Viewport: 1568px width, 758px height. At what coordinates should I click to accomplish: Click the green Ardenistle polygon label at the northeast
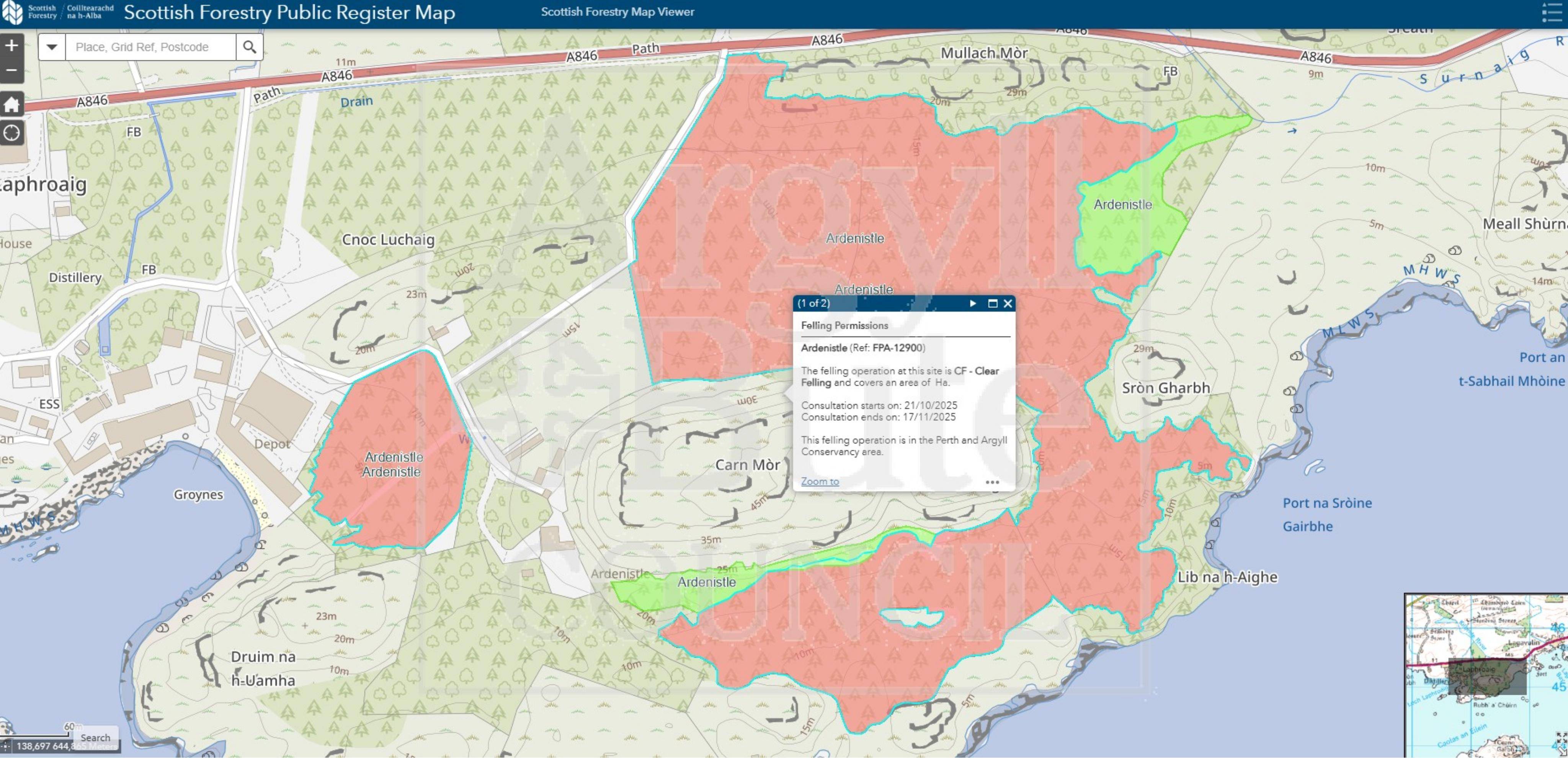tap(1122, 204)
